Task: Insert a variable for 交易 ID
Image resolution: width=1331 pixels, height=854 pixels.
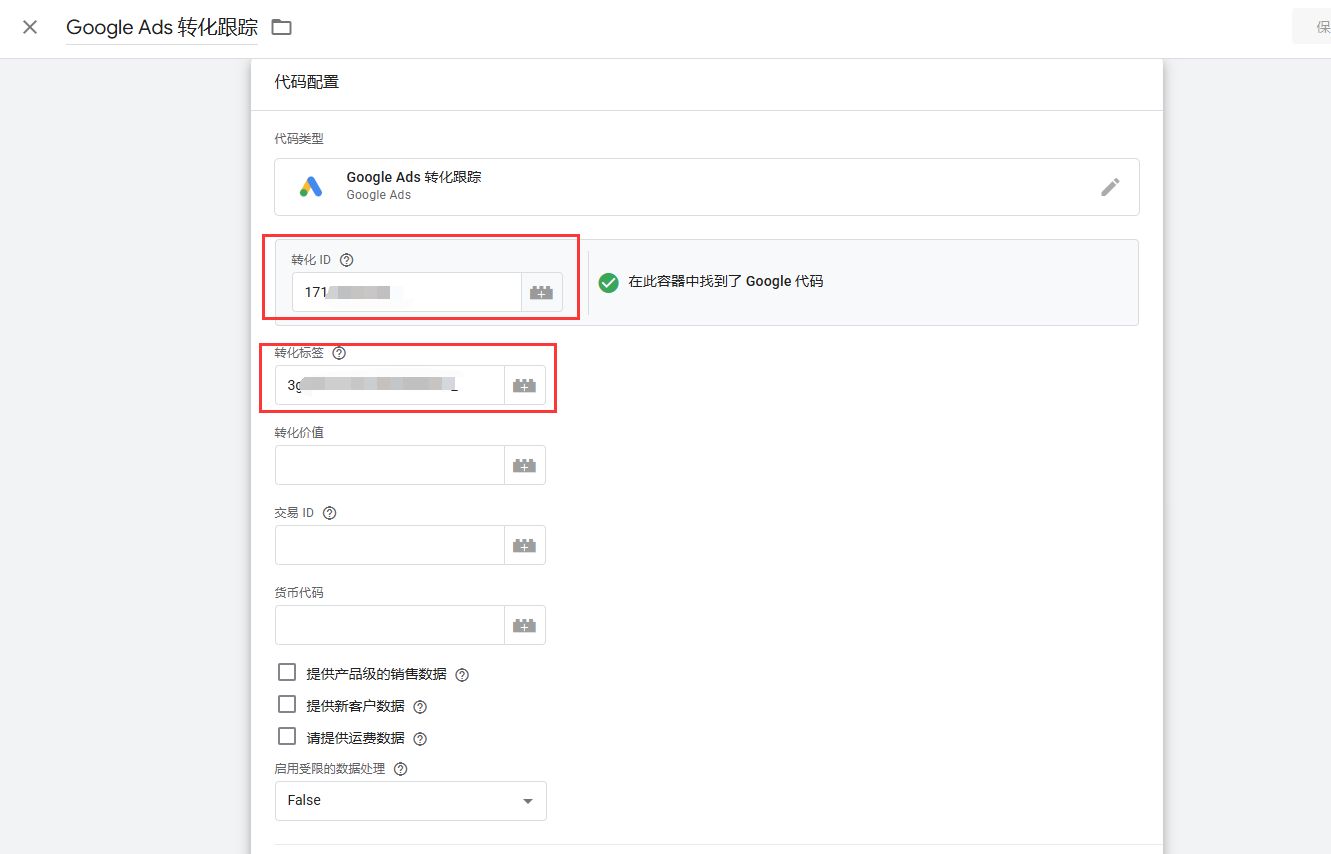Action: [x=525, y=545]
